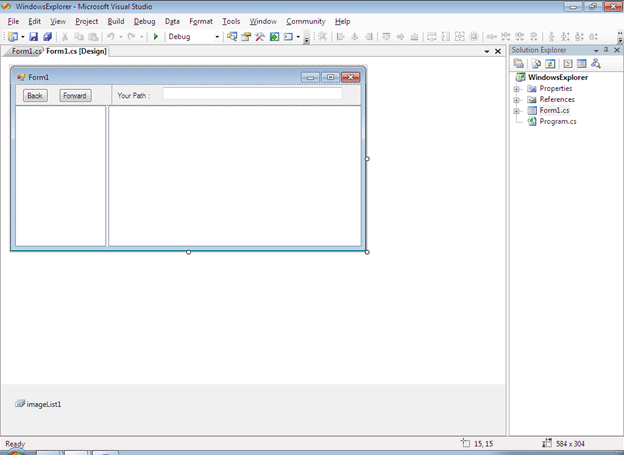Open the Build menu
The image size is (624, 455).
116,21
